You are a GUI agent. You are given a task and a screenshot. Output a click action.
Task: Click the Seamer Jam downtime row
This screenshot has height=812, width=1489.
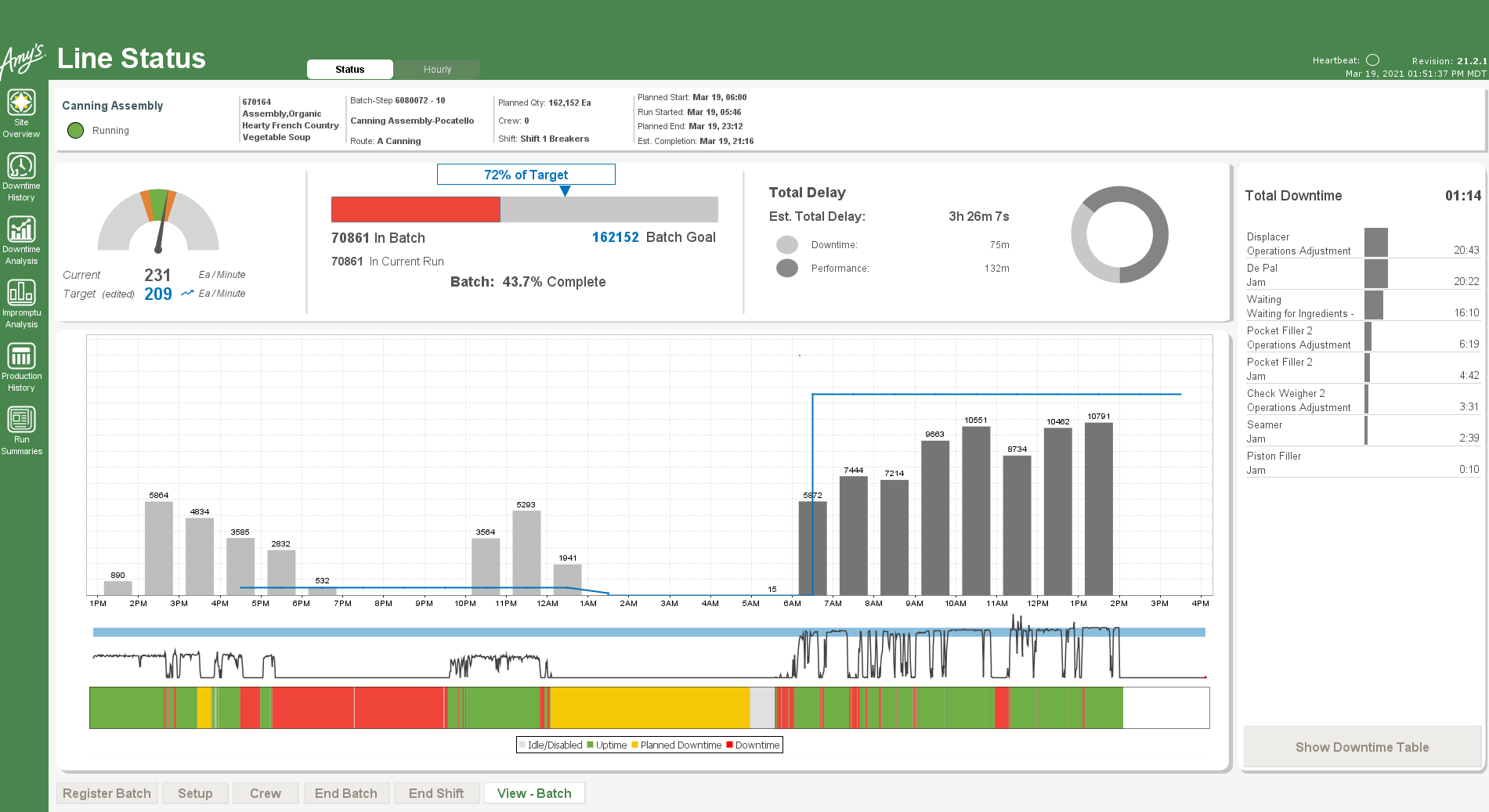click(1363, 431)
